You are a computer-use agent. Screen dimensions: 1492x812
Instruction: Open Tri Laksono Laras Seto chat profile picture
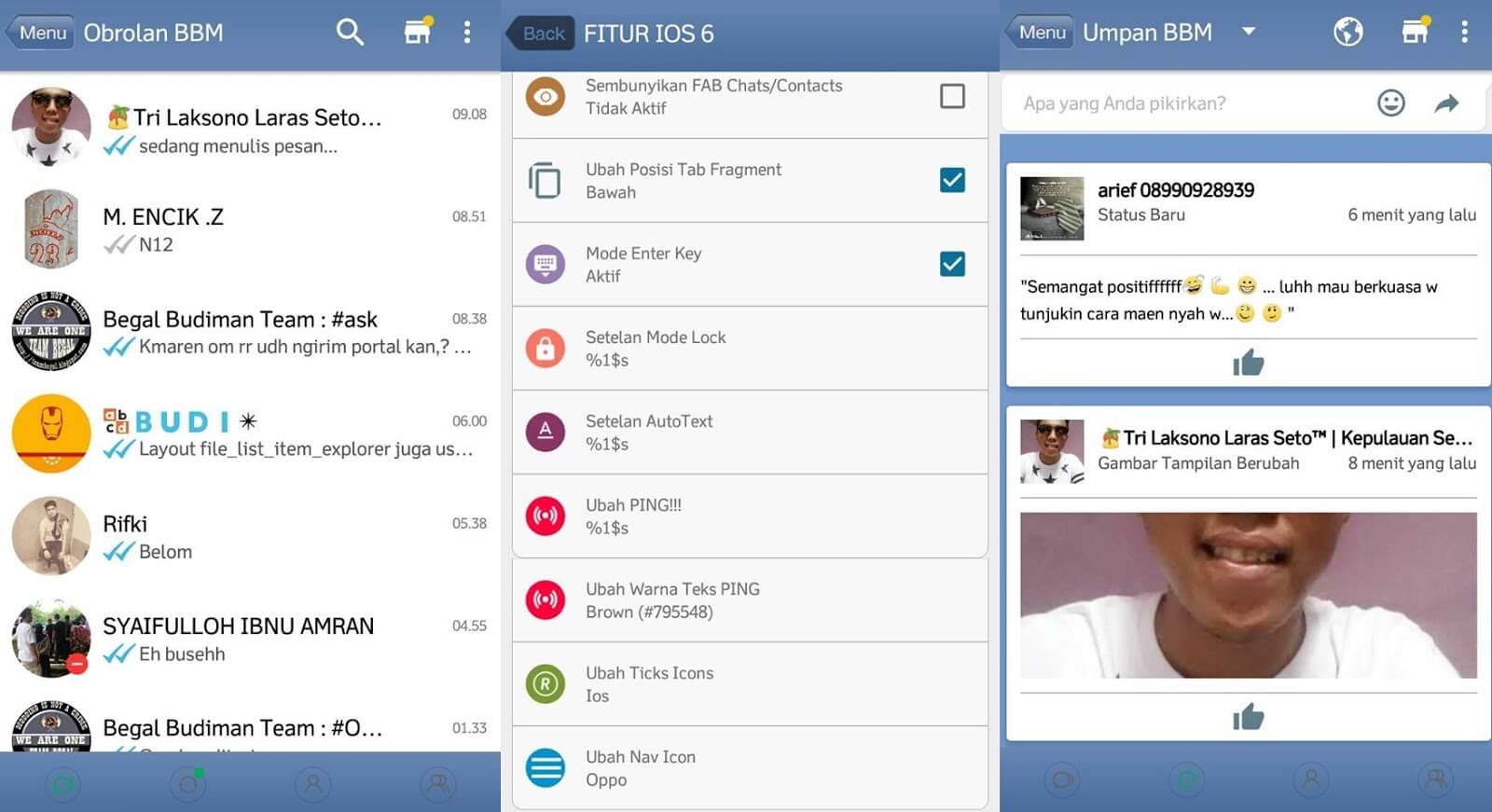pos(51,128)
